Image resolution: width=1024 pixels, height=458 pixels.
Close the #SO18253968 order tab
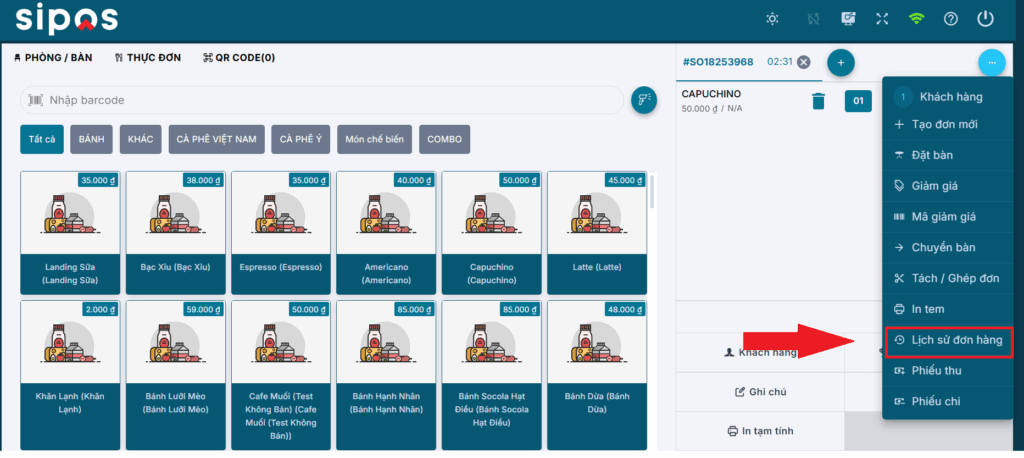point(804,62)
